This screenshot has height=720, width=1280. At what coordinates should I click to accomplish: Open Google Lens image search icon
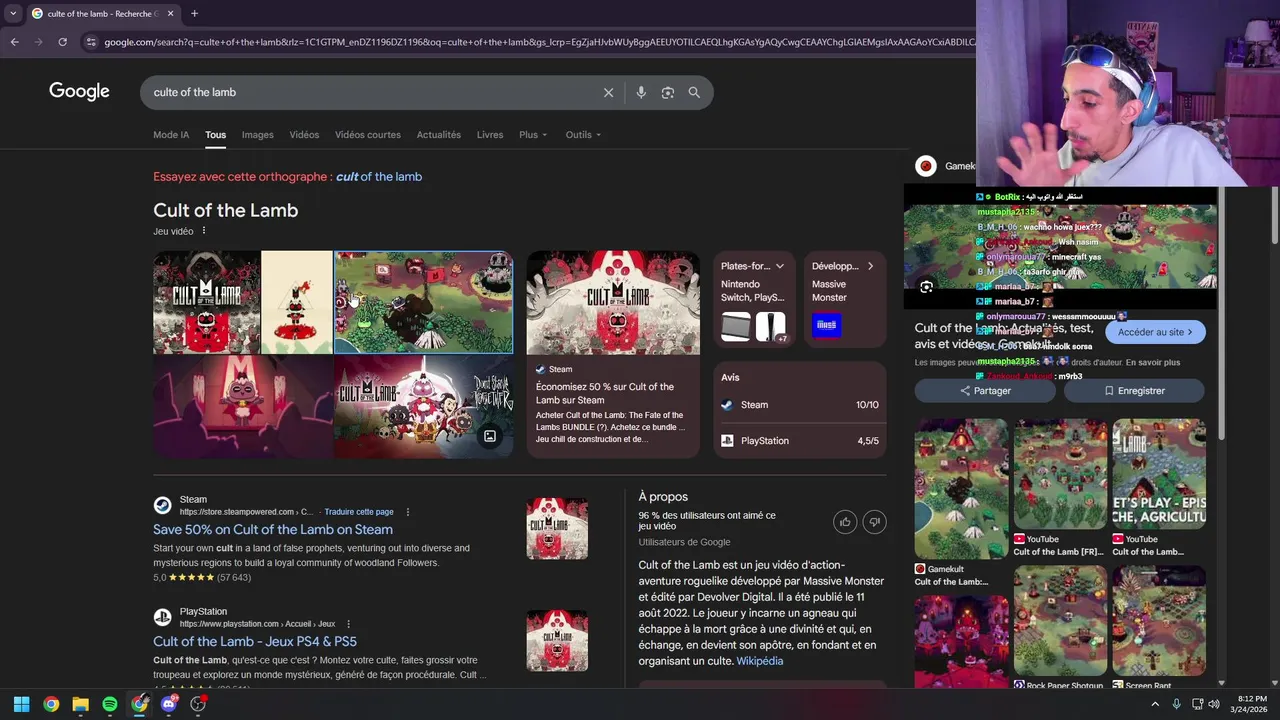[668, 92]
